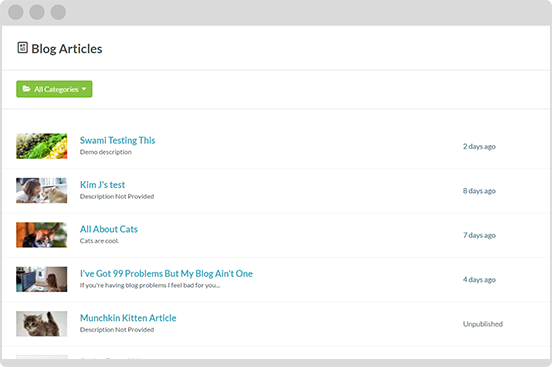Click the All Categories caret arrow
This screenshot has width=552, height=368.
[84, 89]
